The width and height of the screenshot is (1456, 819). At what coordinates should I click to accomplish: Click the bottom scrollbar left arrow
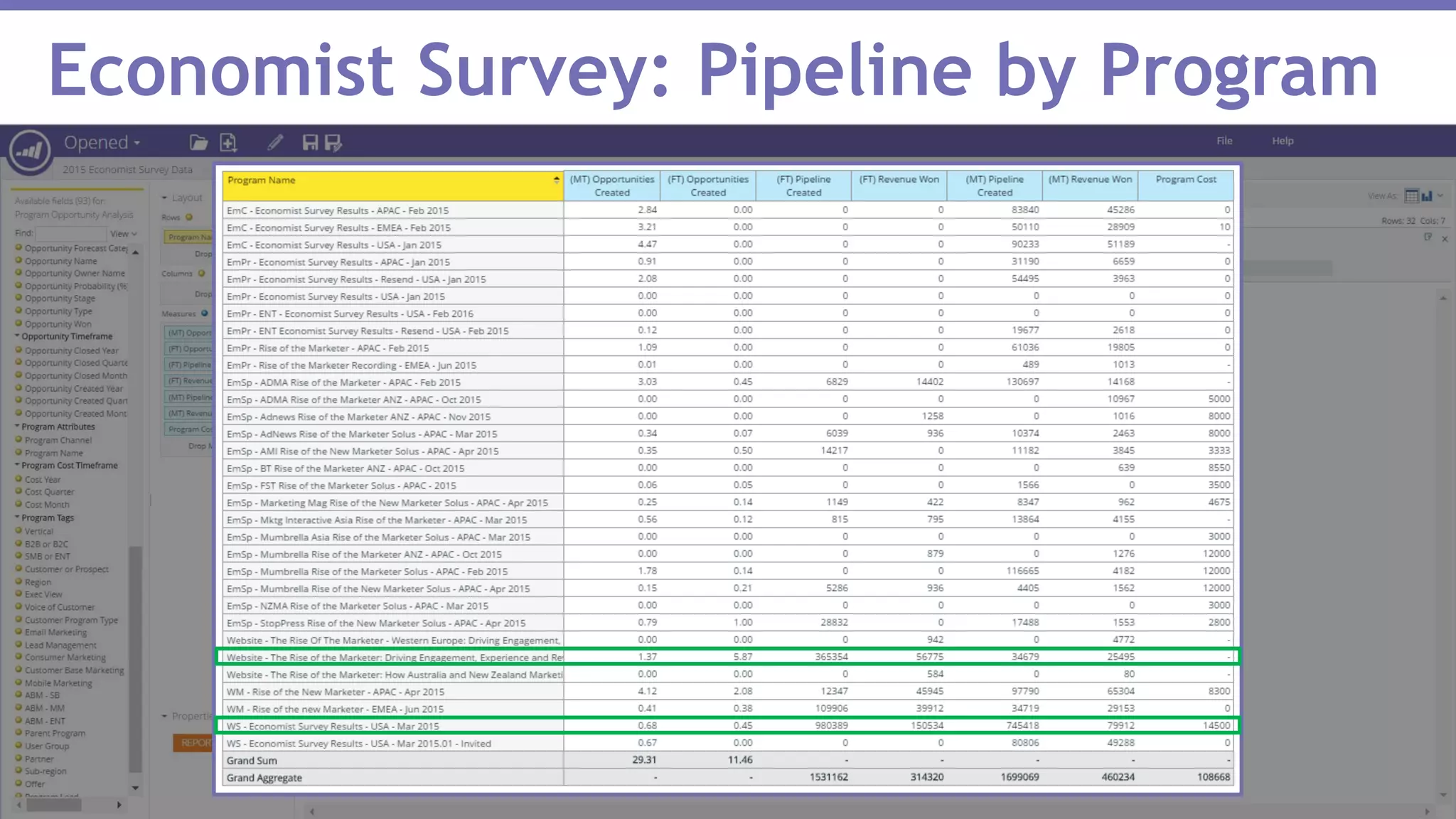[x=311, y=811]
